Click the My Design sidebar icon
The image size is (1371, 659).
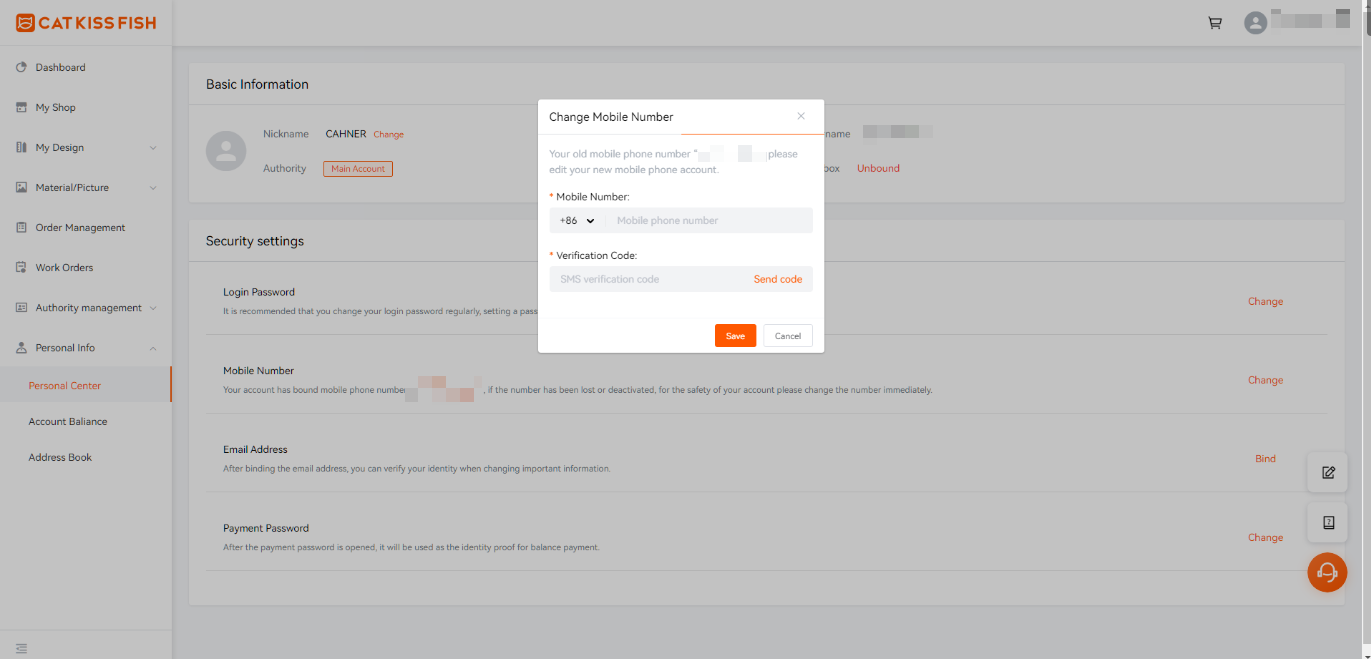[21, 147]
